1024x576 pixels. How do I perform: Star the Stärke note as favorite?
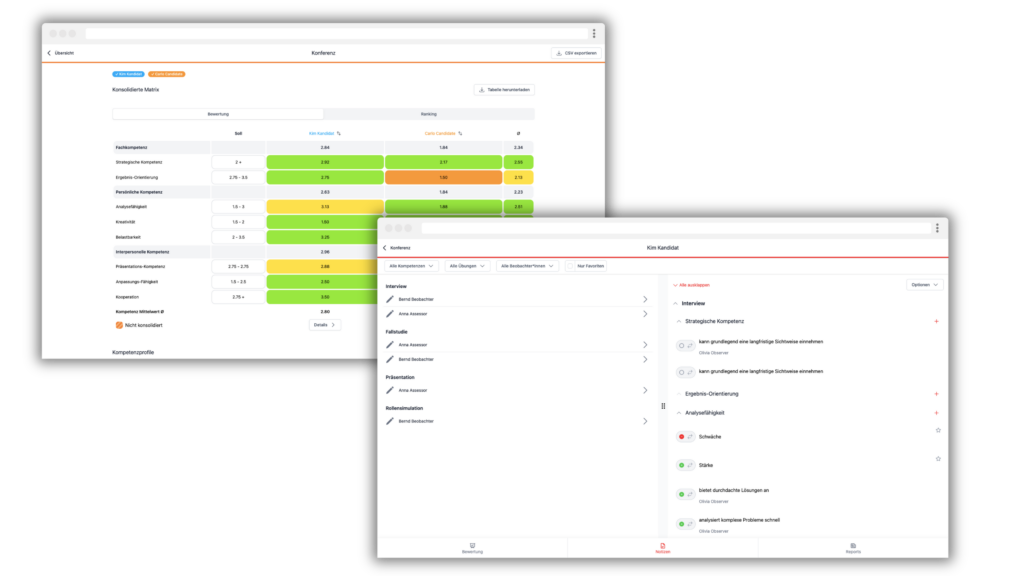(938, 459)
